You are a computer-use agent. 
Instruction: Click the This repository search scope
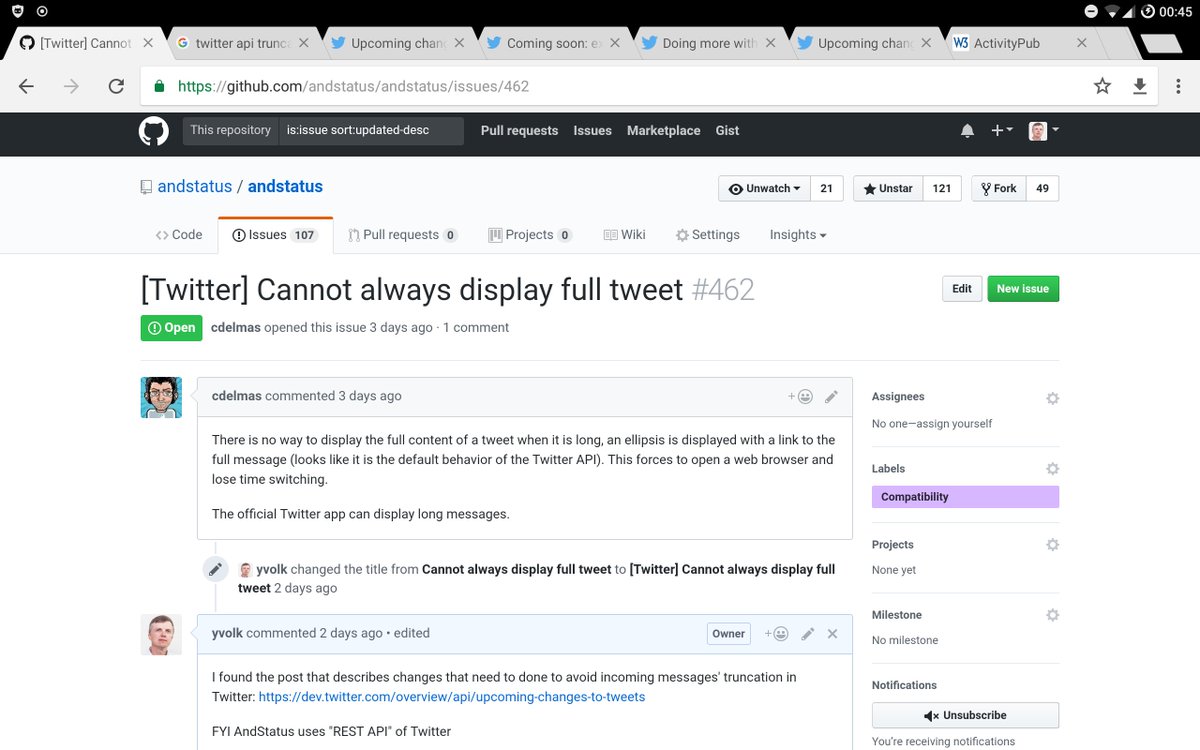(230, 131)
